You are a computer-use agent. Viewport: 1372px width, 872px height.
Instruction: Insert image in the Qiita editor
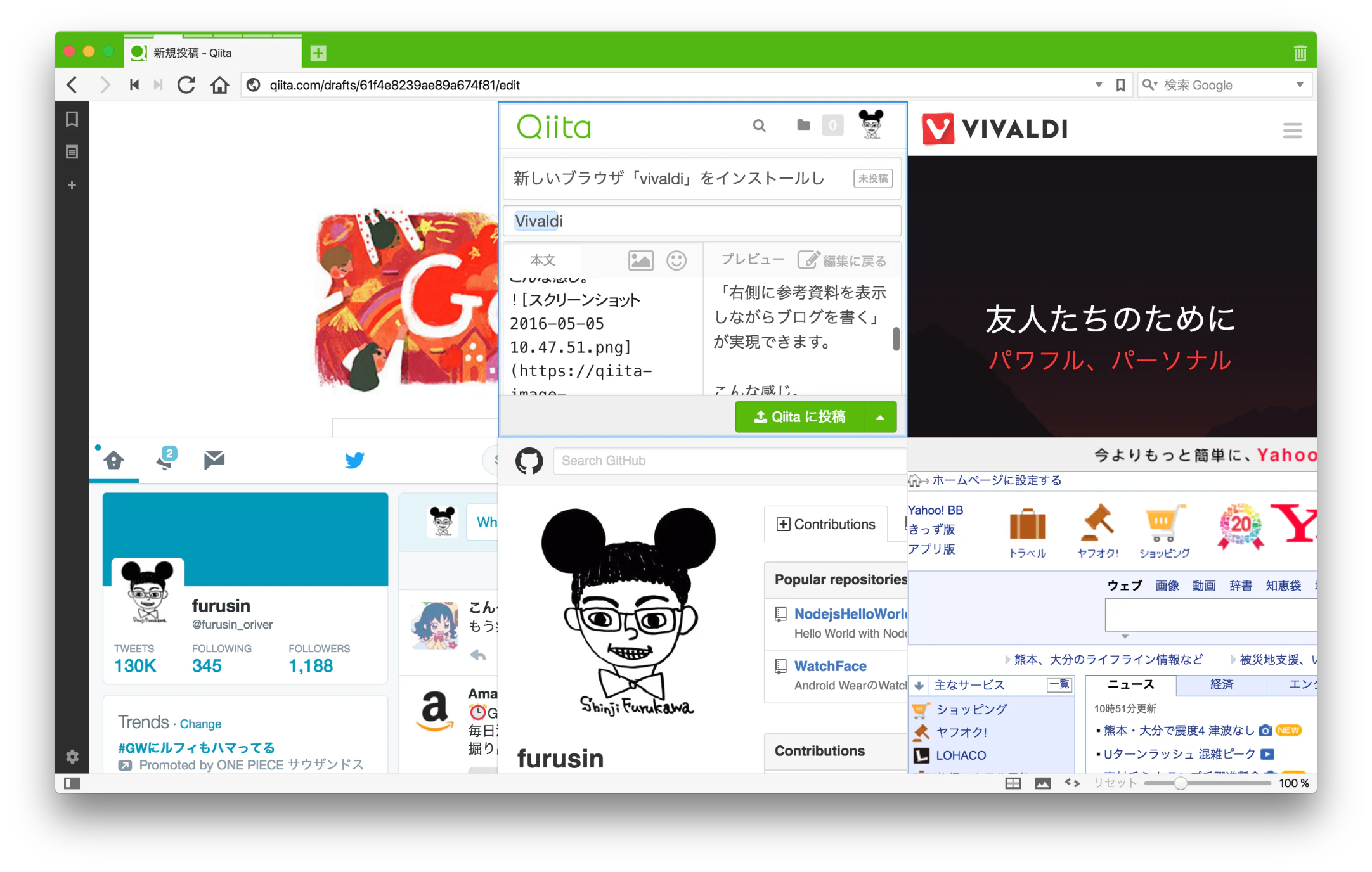(640, 260)
